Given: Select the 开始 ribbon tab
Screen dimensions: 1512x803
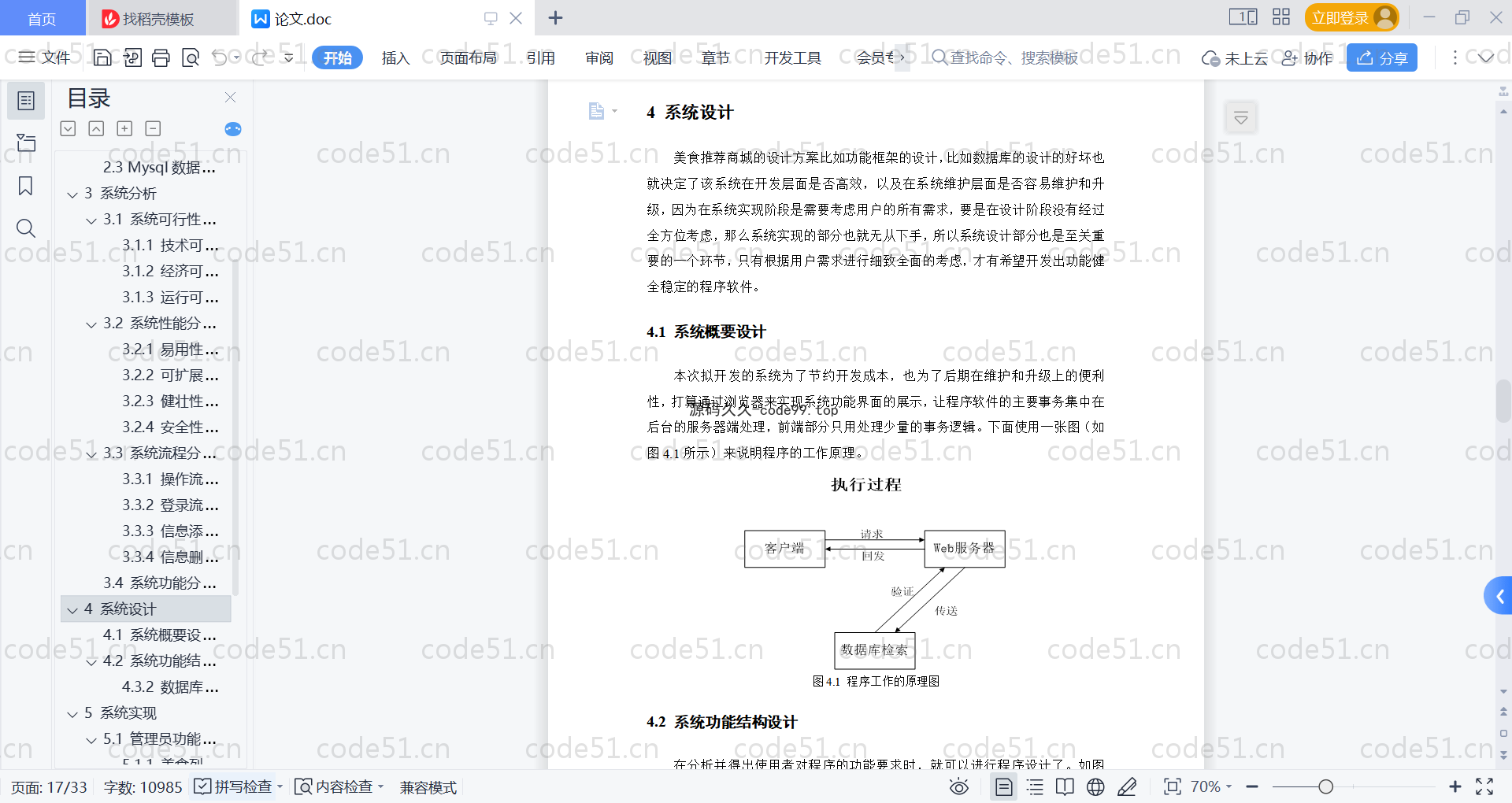Looking at the screenshot, I should tap(337, 57).
